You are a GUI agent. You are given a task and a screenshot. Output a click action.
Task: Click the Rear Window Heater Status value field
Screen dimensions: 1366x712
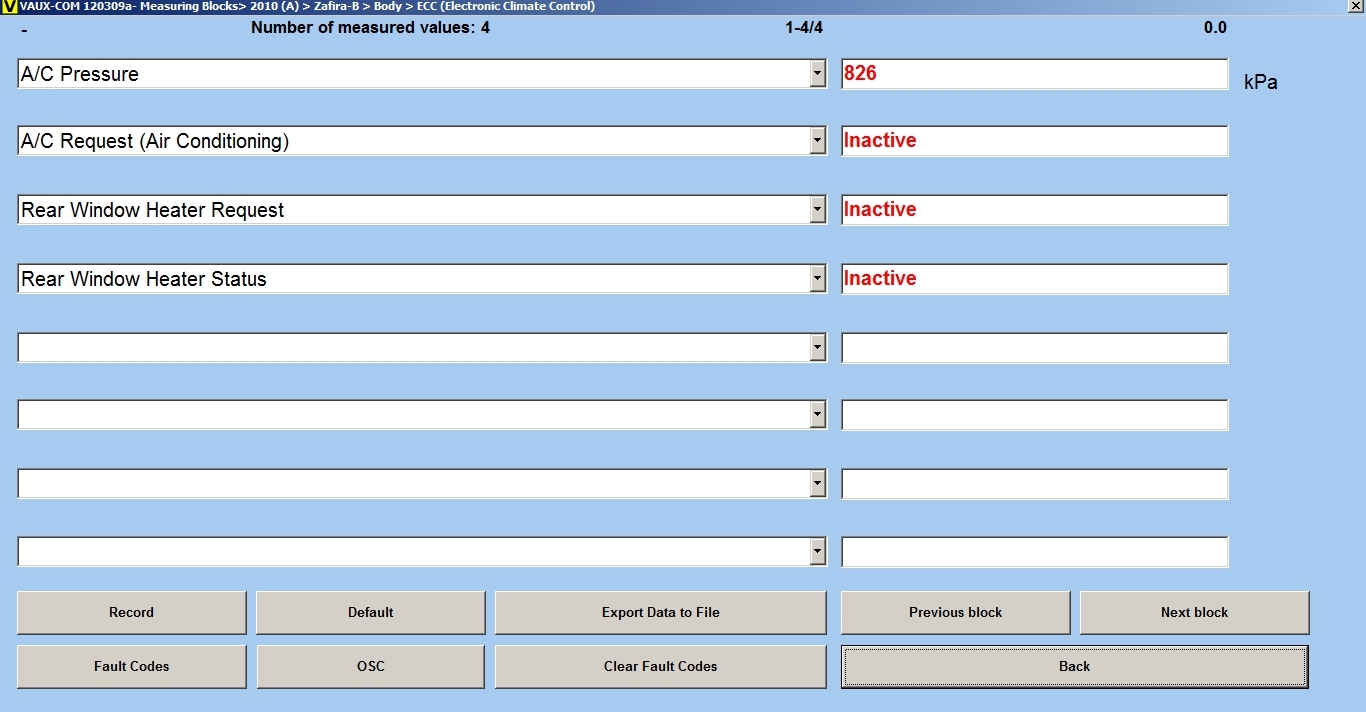coord(1034,279)
